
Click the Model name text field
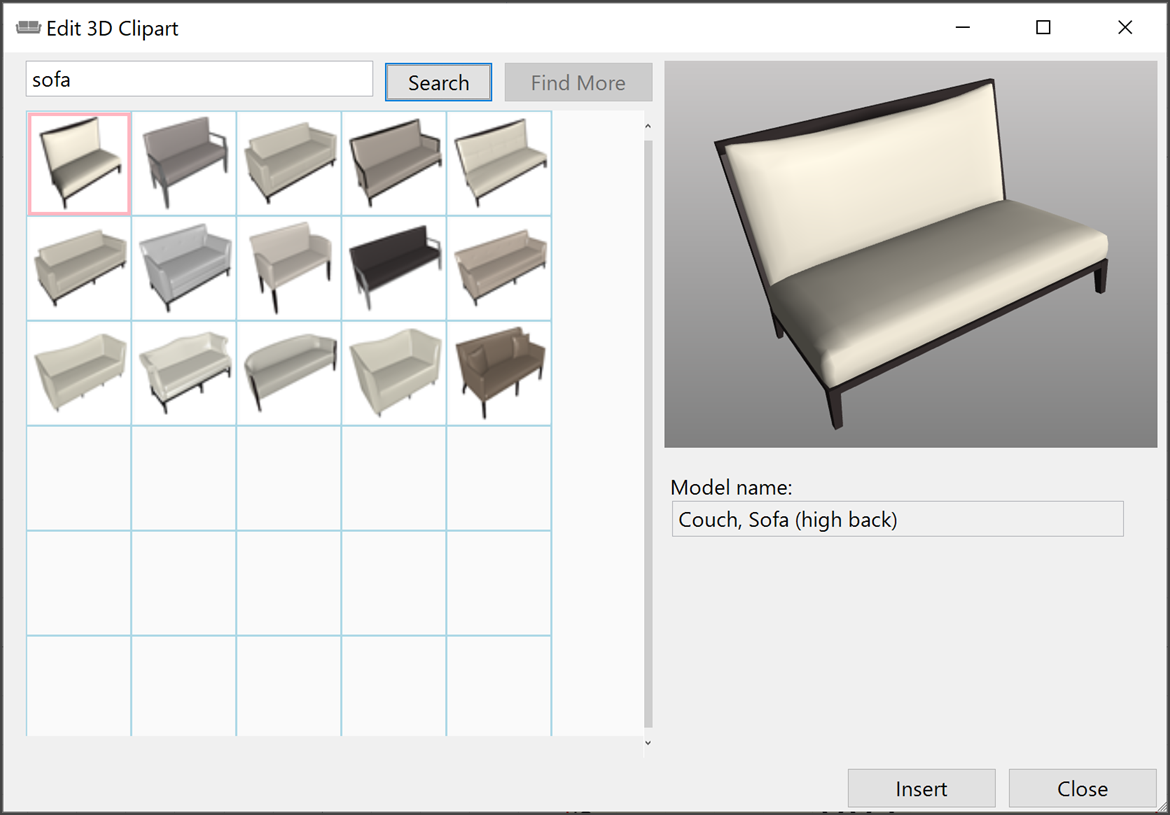(898, 519)
